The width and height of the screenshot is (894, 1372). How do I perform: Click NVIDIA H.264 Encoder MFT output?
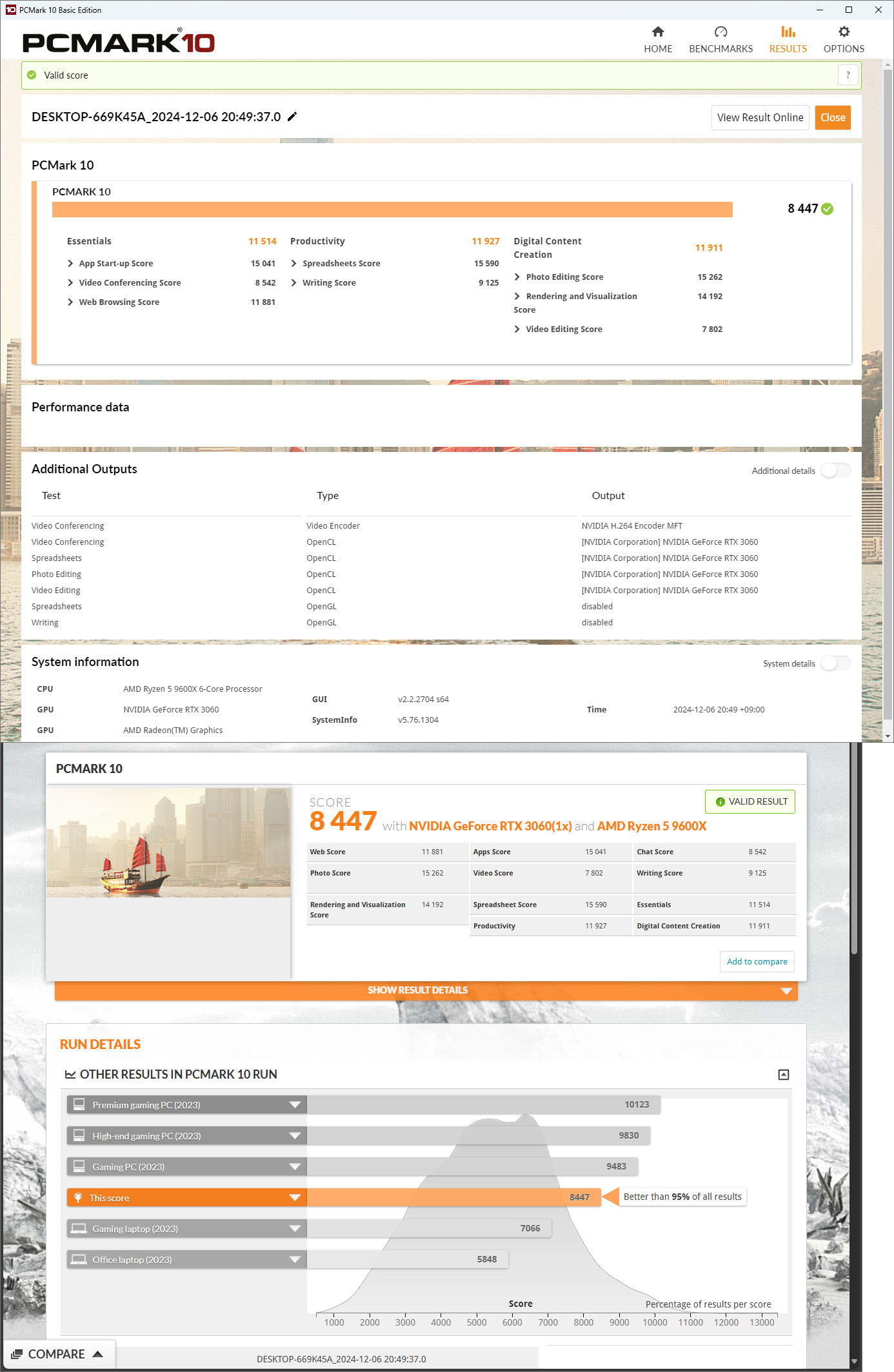click(631, 525)
